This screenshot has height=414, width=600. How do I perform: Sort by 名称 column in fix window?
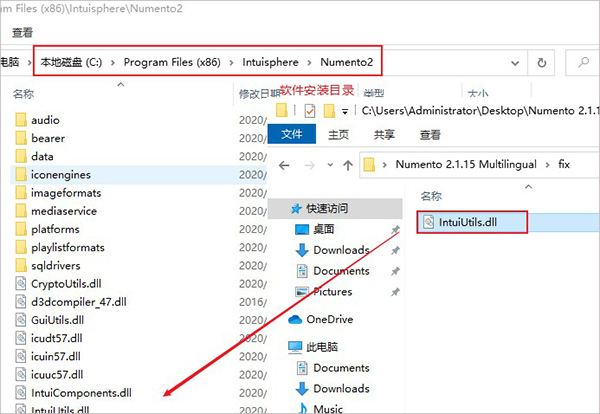431,196
